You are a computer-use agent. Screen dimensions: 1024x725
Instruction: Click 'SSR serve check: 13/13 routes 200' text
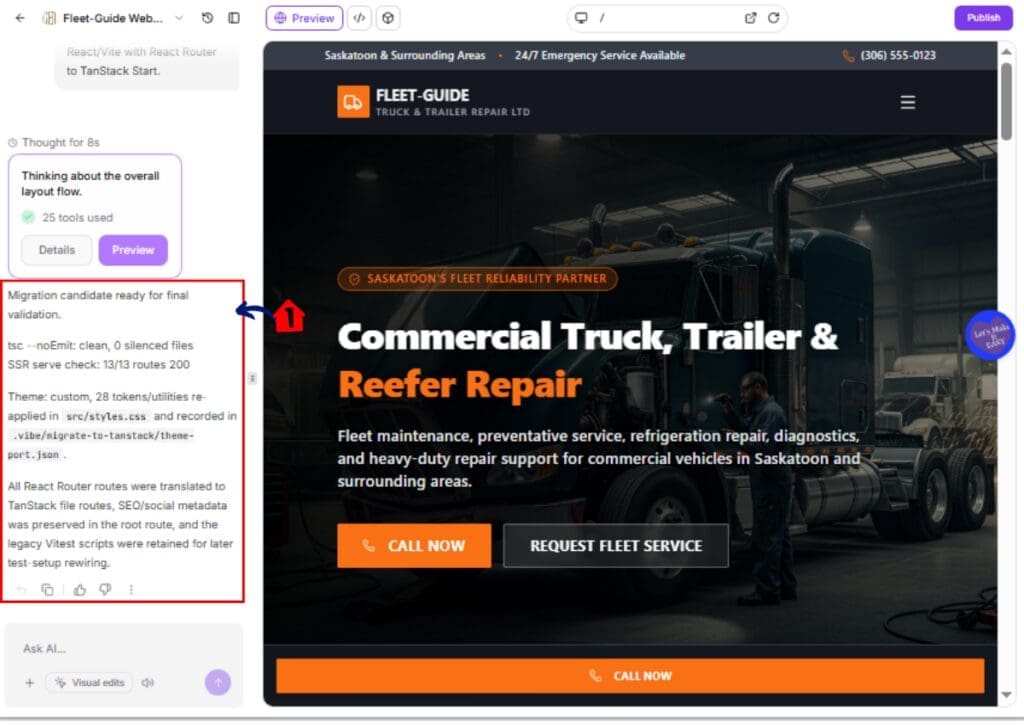(99, 364)
